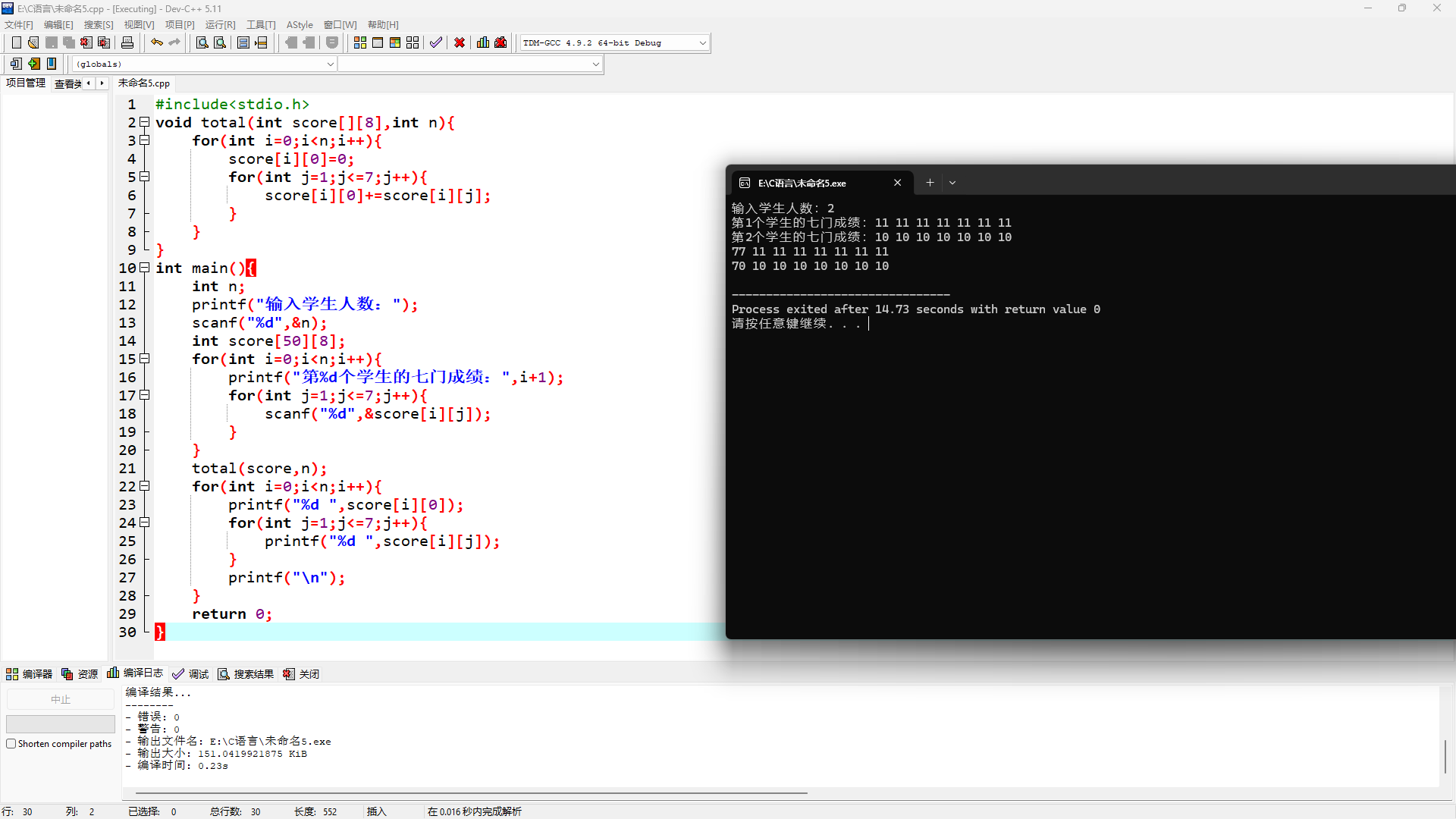Toggle Shorten compiler paths checkbox
Screen dimensions: 1456x819
point(11,744)
